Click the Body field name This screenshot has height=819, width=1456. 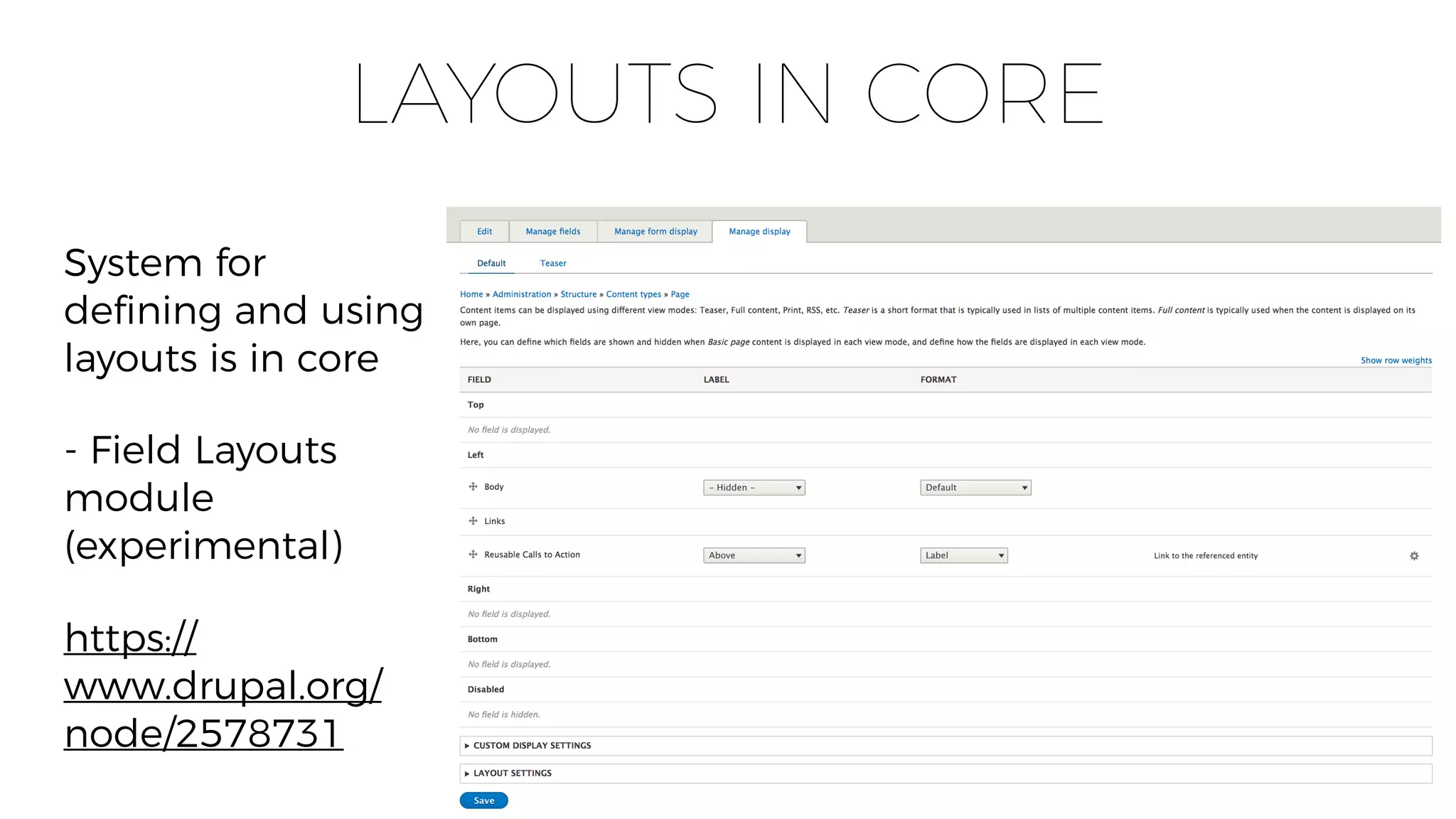(x=494, y=487)
